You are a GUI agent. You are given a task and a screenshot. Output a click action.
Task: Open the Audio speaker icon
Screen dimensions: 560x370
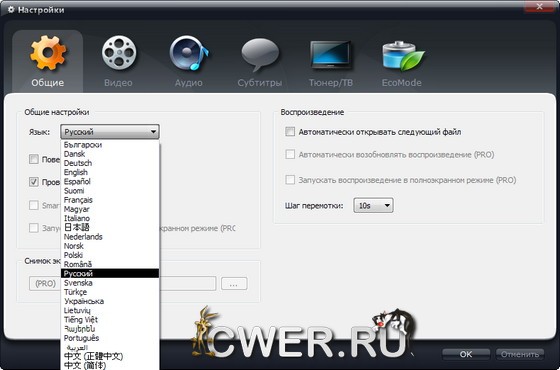(189, 52)
